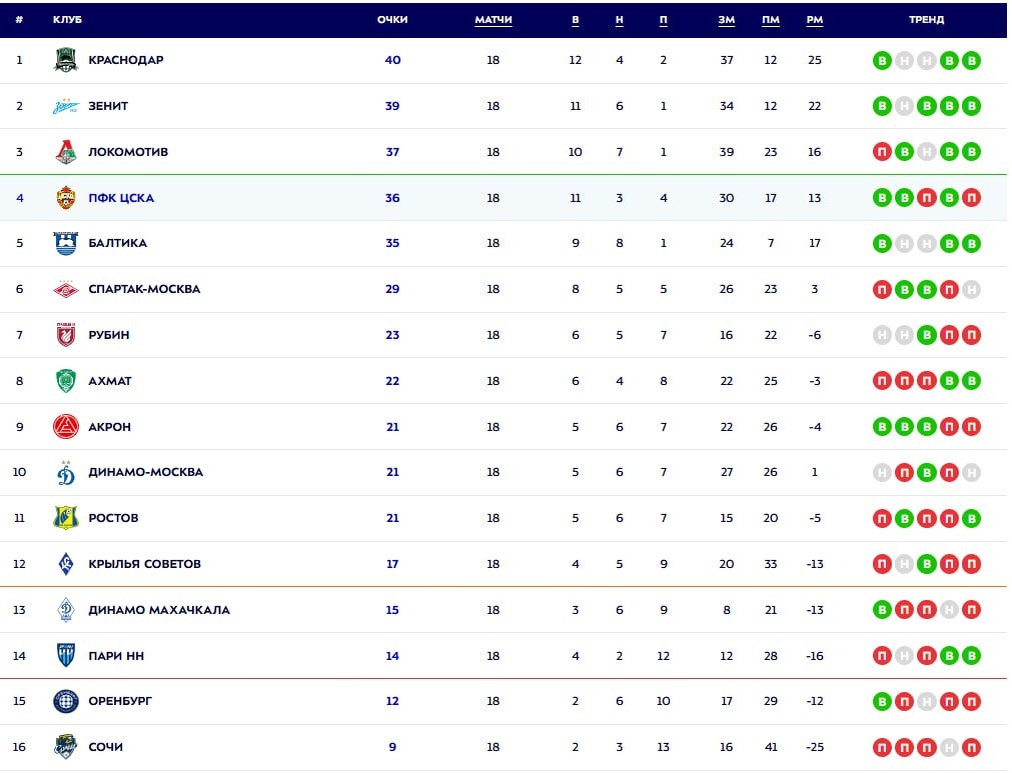Click the Rubin club crest
This screenshot has height=773, width=1012.
65,335
